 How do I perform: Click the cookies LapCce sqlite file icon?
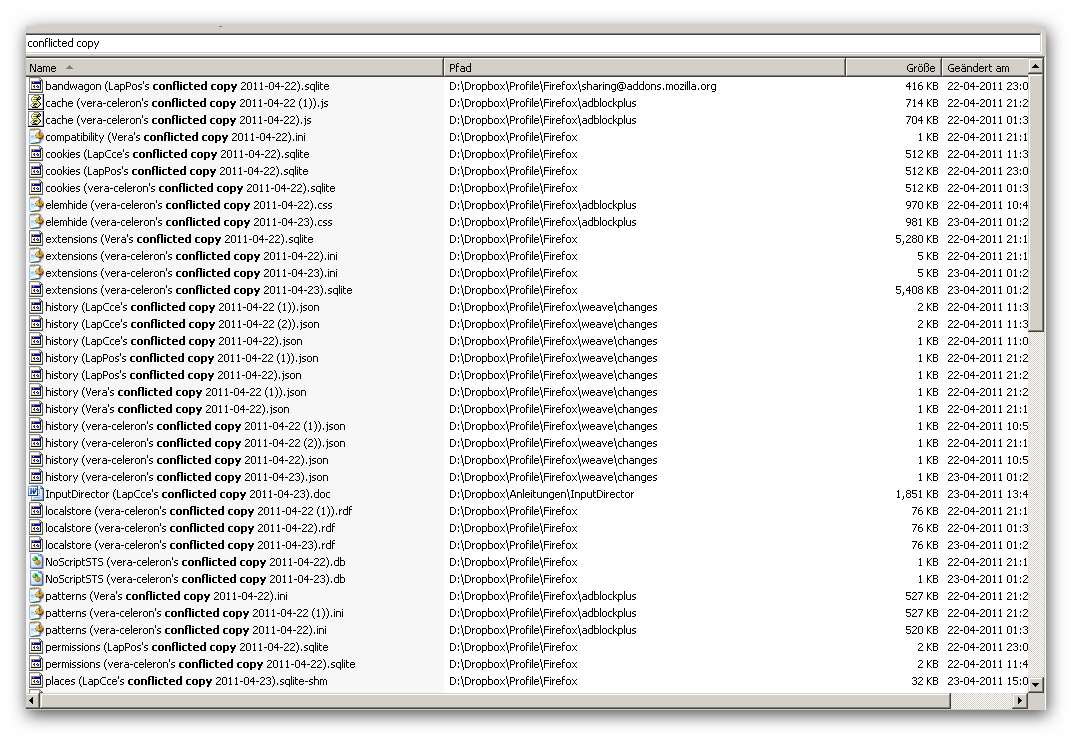click(x=36, y=154)
